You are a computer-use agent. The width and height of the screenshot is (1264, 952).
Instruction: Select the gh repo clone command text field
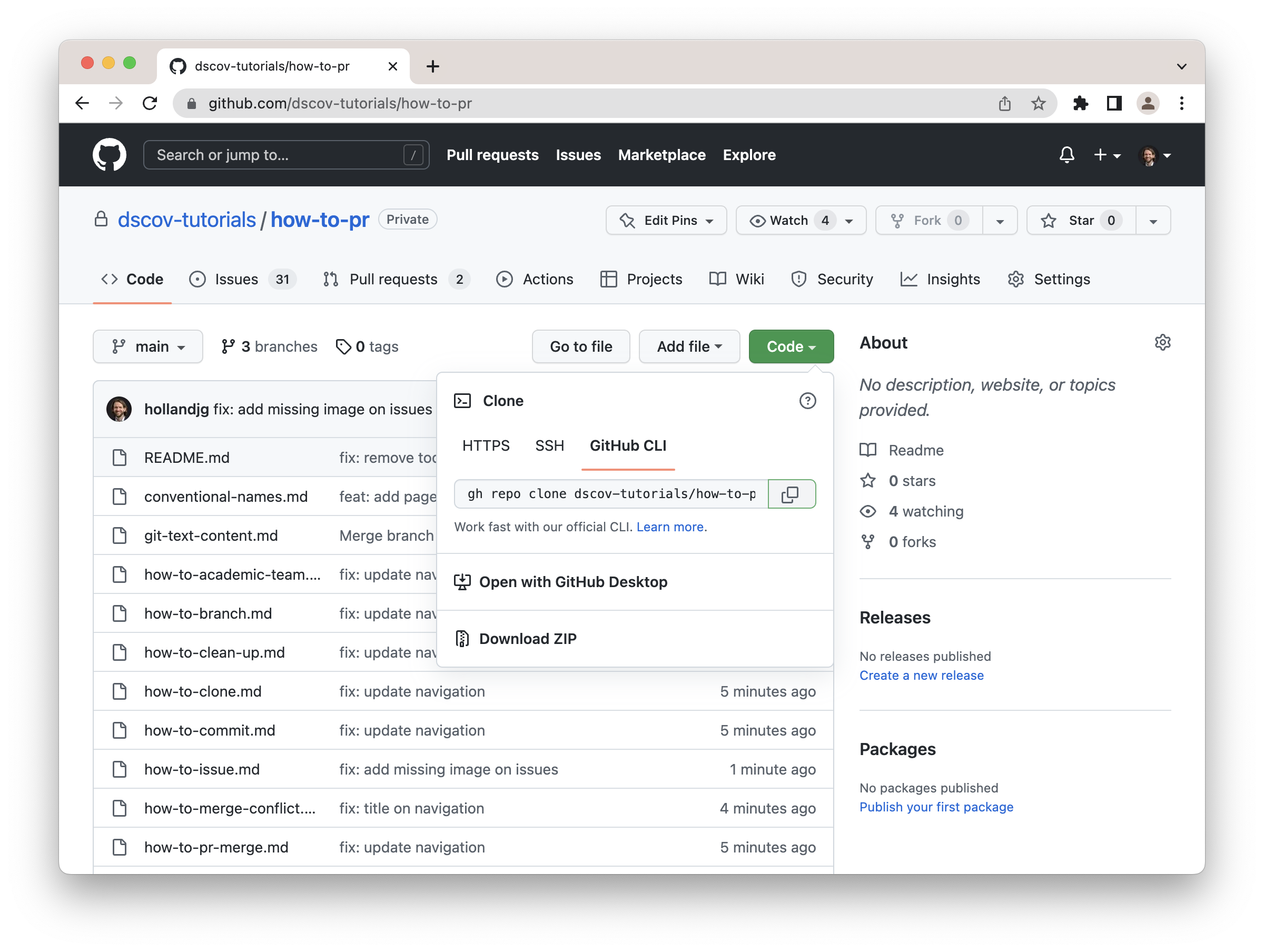tap(611, 494)
